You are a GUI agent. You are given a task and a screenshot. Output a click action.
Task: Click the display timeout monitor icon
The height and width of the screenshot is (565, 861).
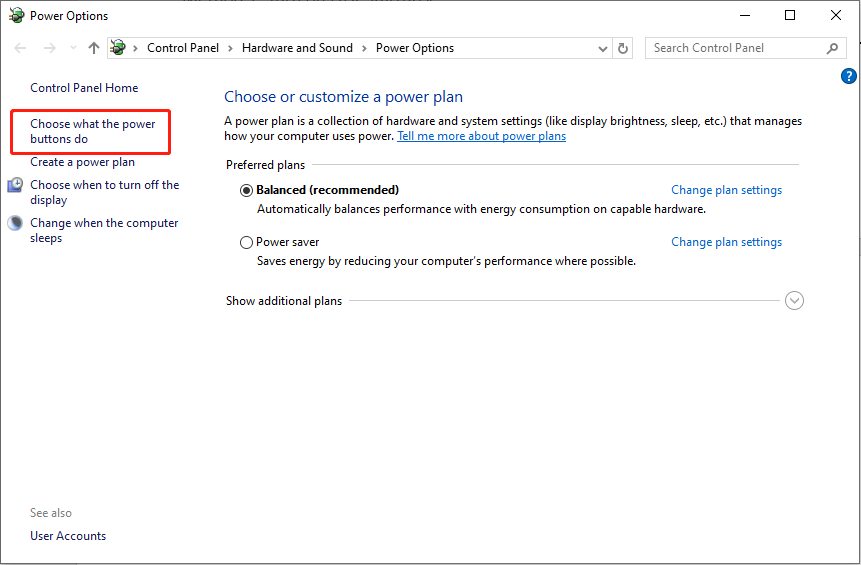pos(15,184)
